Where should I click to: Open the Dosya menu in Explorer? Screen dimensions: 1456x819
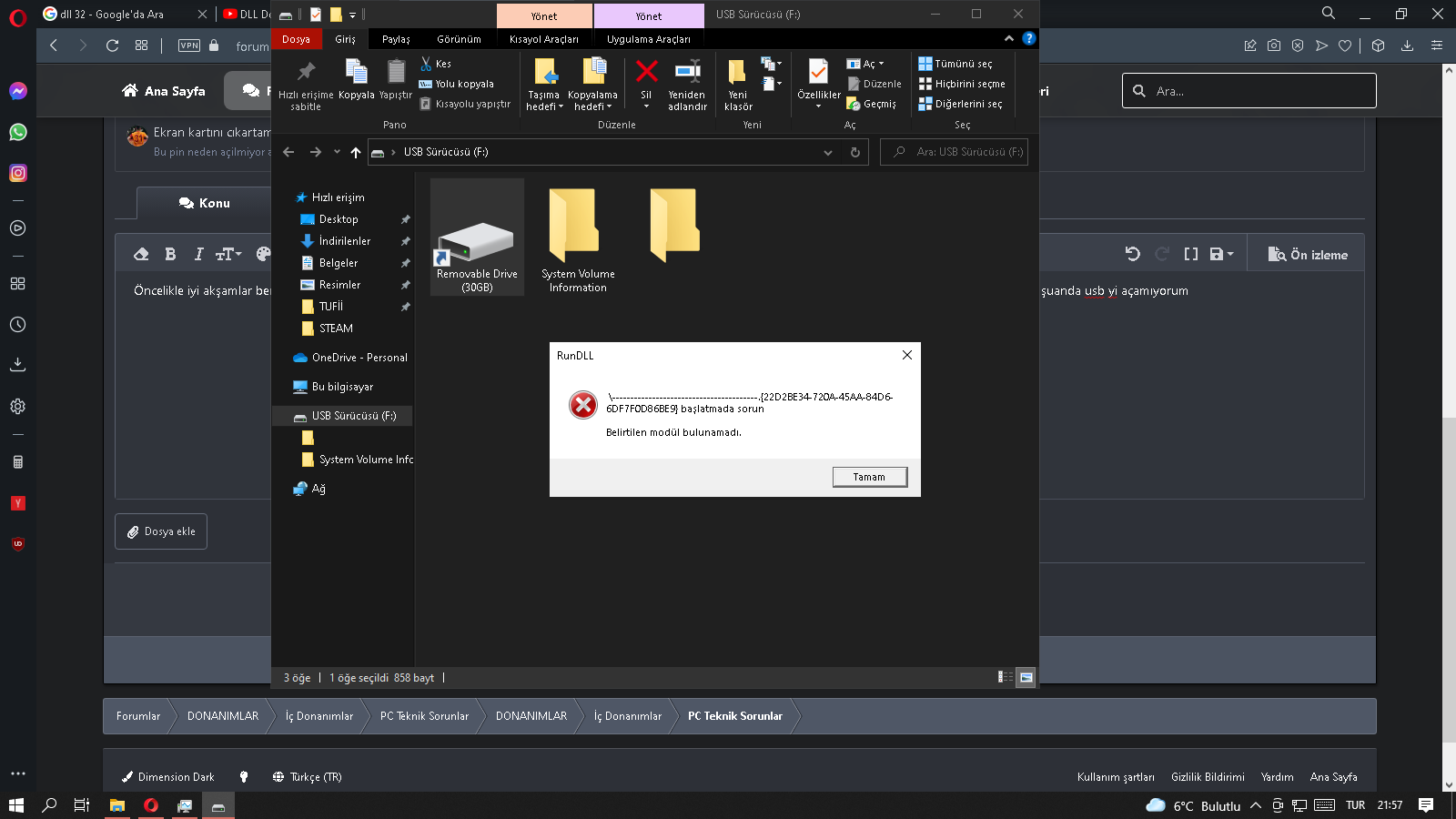click(297, 39)
